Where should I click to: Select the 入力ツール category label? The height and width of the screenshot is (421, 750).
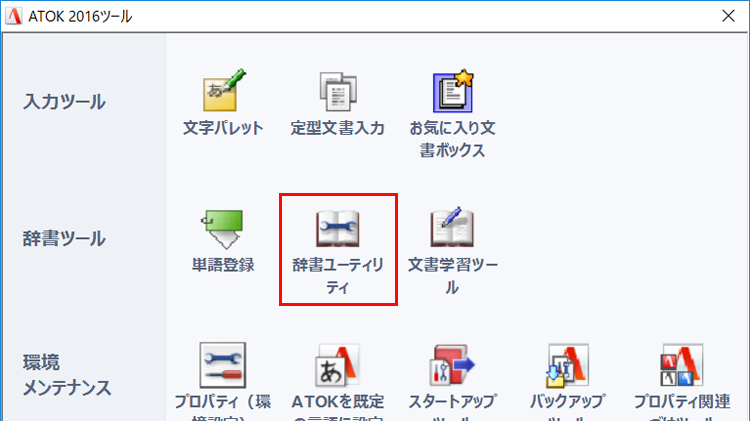coord(64,102)
